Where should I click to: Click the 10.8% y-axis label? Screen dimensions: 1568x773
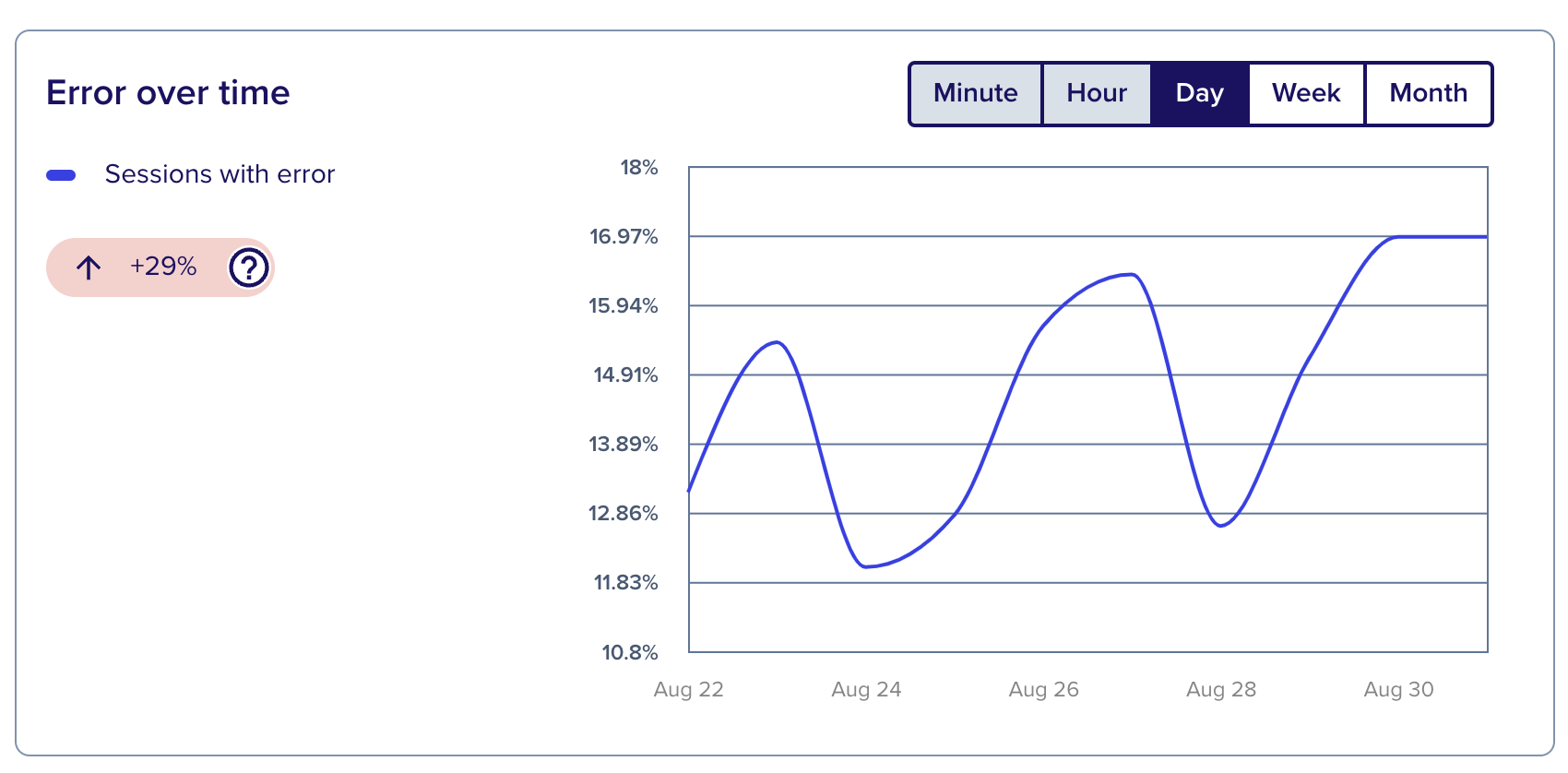(x=628, y=652)
